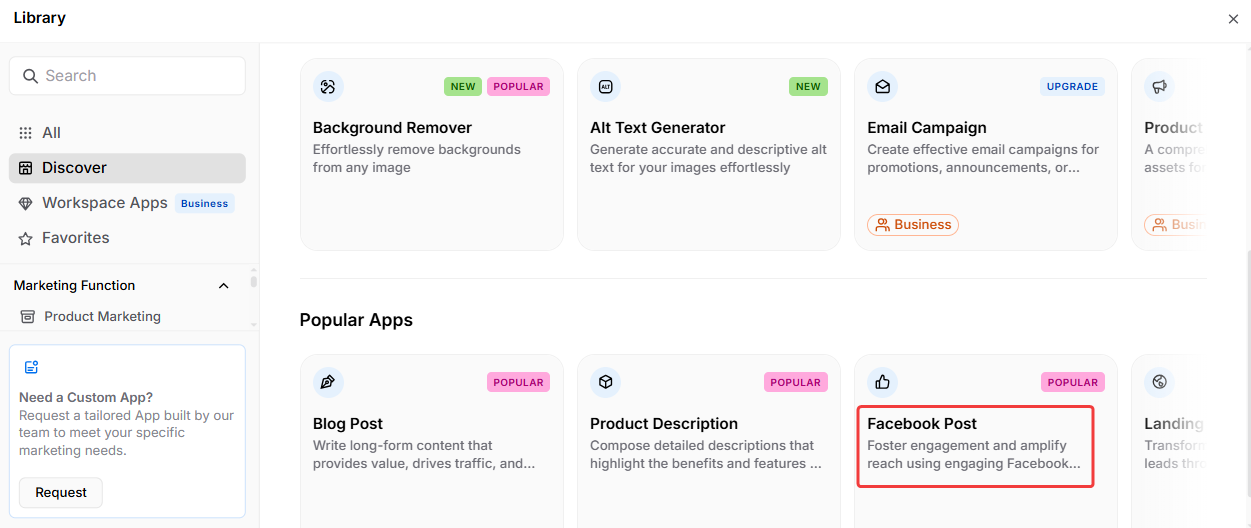Click the Business badge on Email Campaign
The height and width of the screenshot is (528, 1251).
point(912,225)
